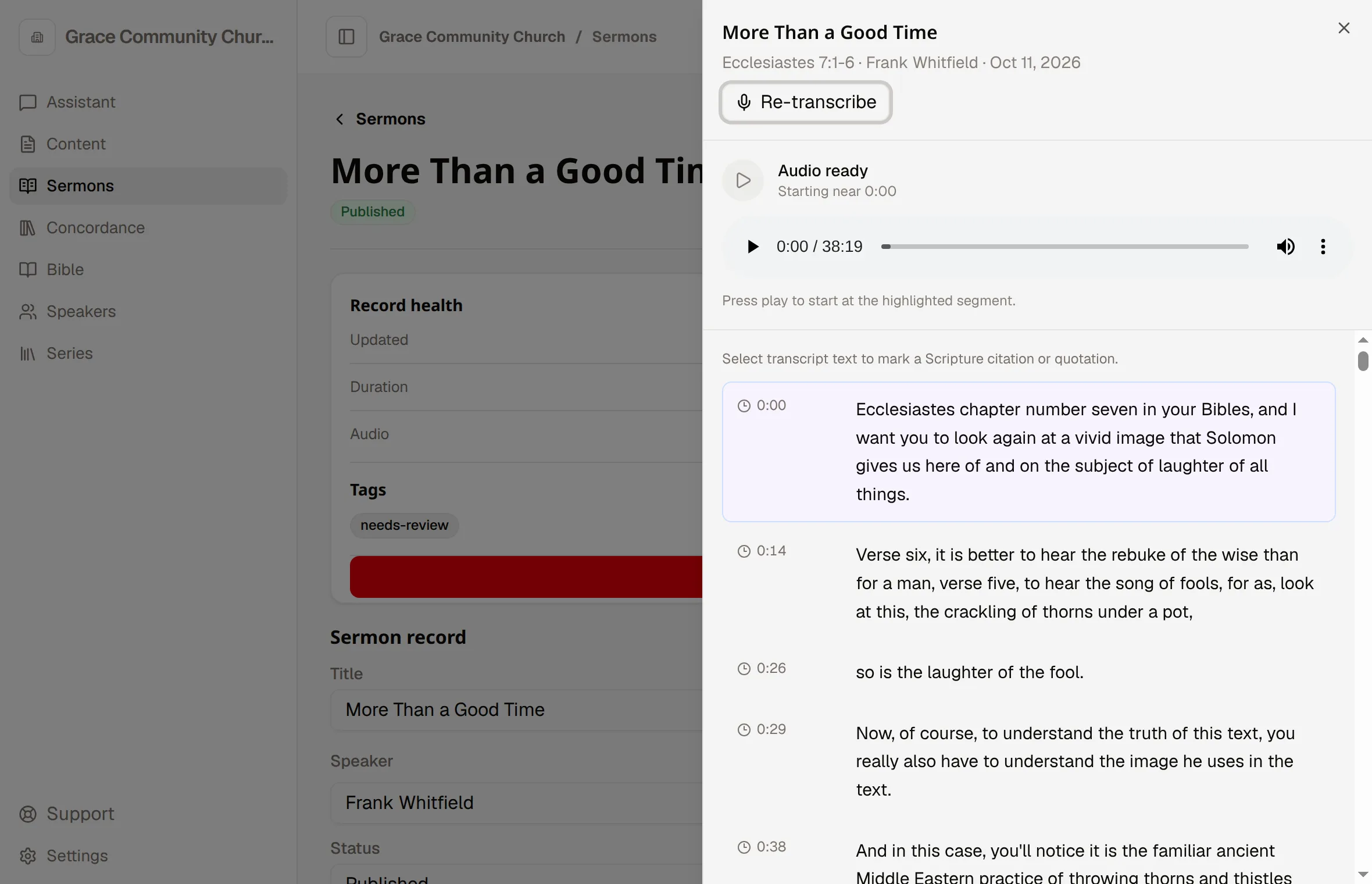
Task: Jump to the 0:00 transcript timestamp
Action: pyautogui.click(x=762, y=405)
